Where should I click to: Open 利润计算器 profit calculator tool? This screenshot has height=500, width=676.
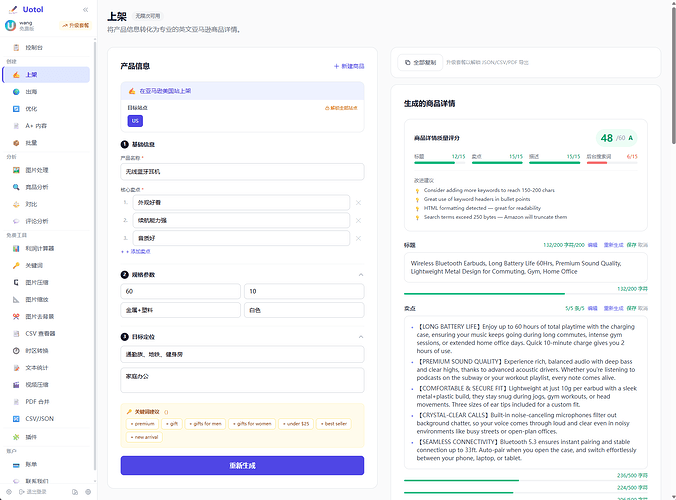[46, 248]
